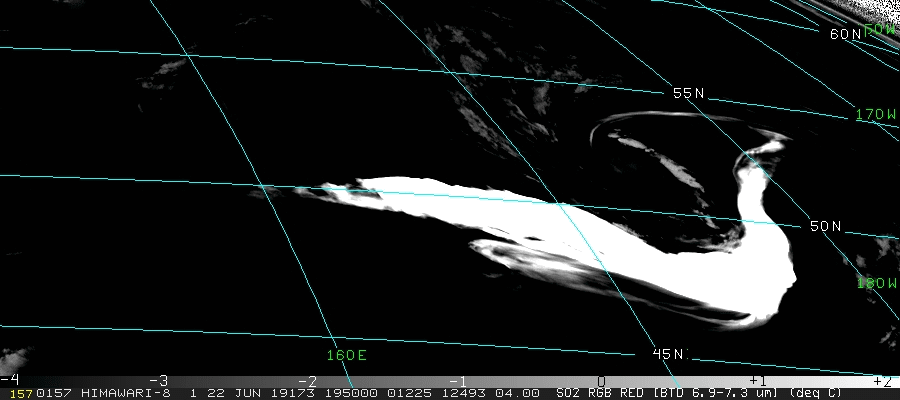The image size is (900, 400).
Task: Click the 45N latitude label
Action: pyautogui.click(x=669, y=354)
